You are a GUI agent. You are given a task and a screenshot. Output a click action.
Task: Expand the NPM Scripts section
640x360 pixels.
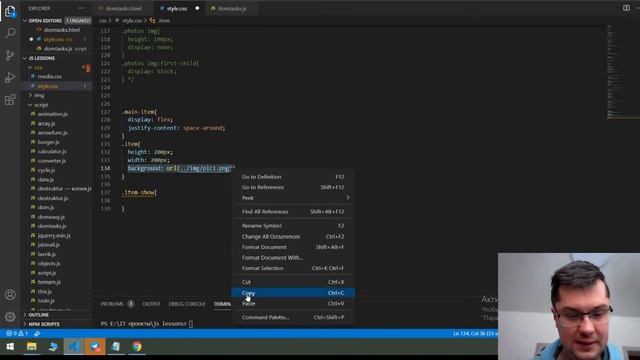pyautogui.click(x=44, y=324)
